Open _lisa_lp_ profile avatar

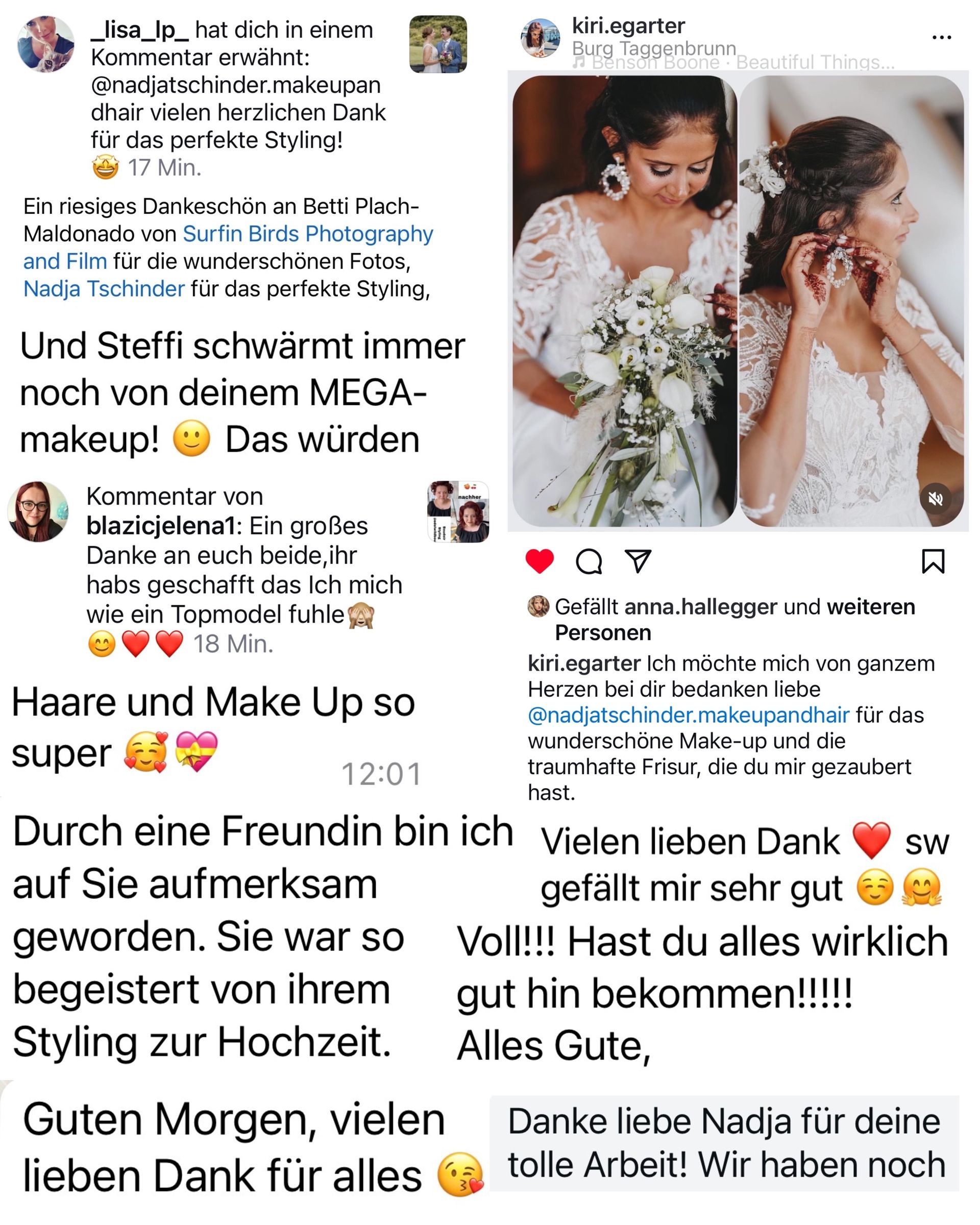(x=46, y=44)
